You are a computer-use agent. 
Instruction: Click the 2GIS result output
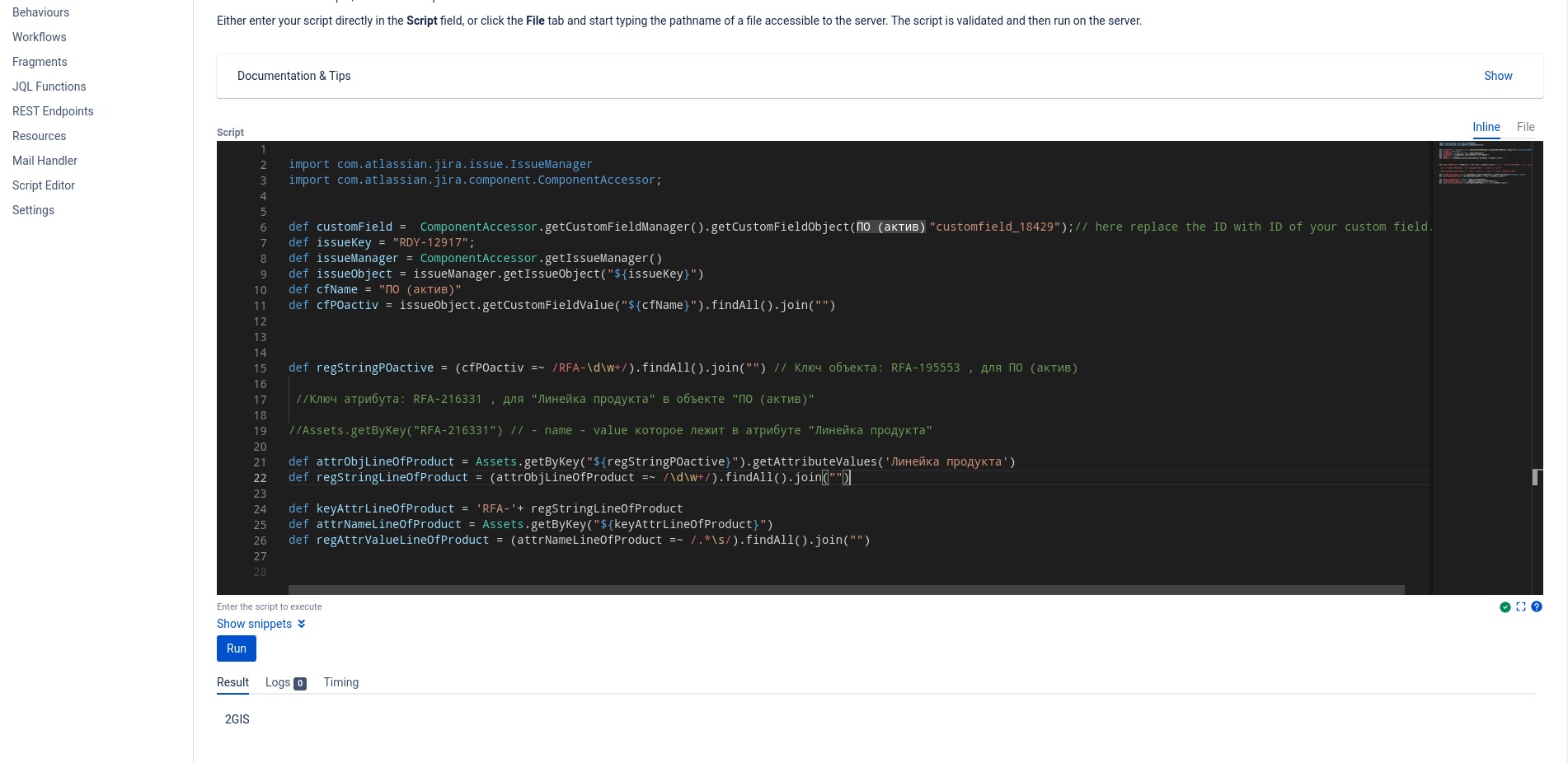(237, 719)
